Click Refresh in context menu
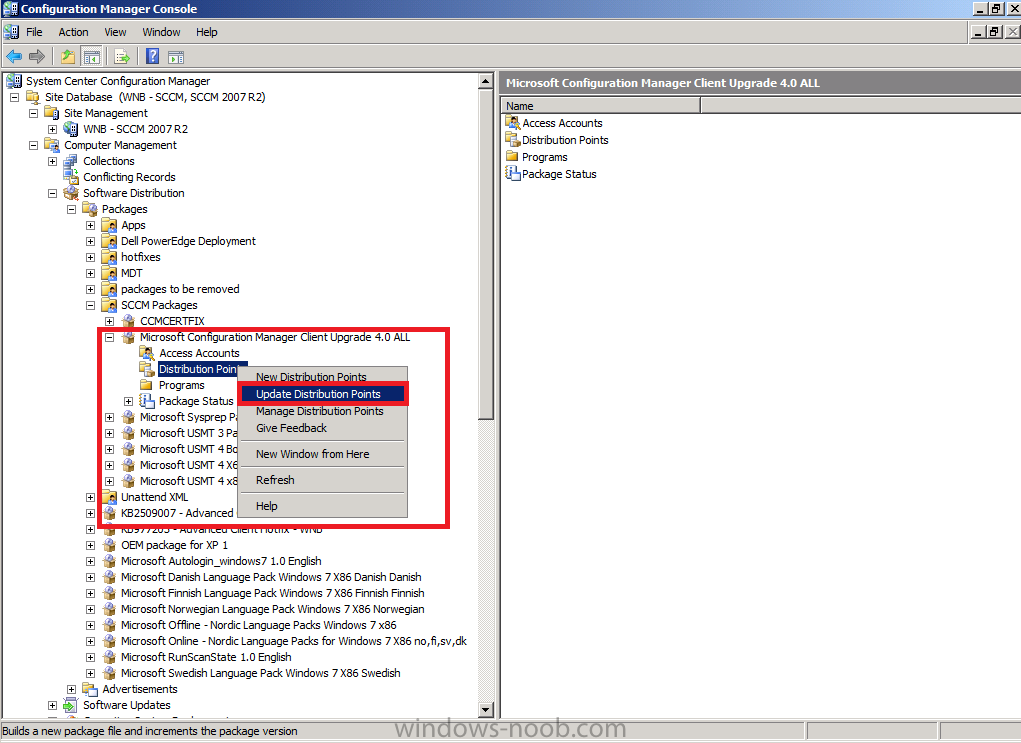Image resolution: width=1021 pixels, height=743 pixels. (323, 480)
